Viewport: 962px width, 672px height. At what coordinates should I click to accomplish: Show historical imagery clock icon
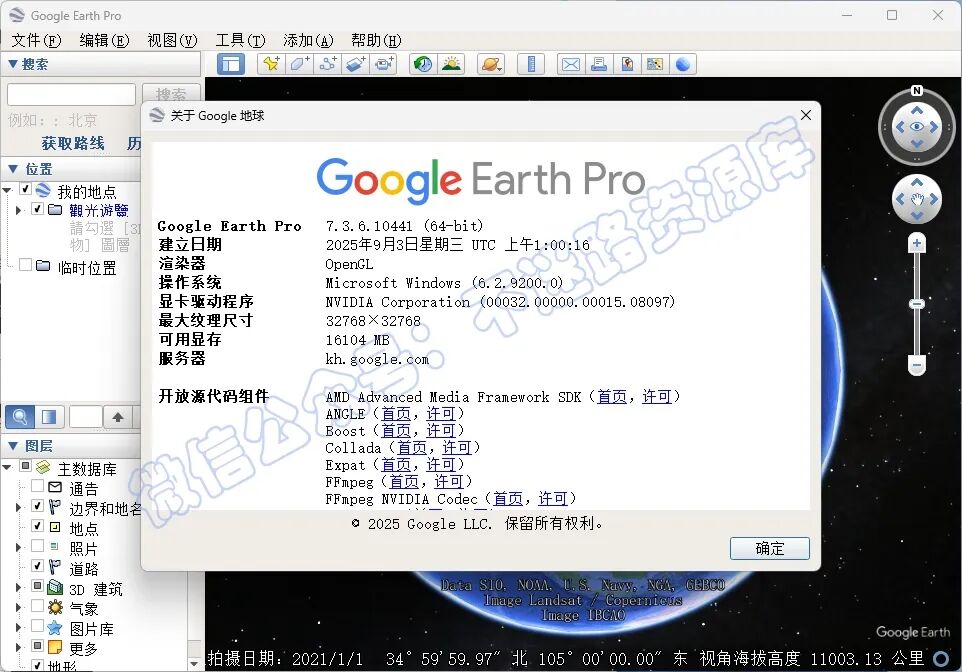423,64
